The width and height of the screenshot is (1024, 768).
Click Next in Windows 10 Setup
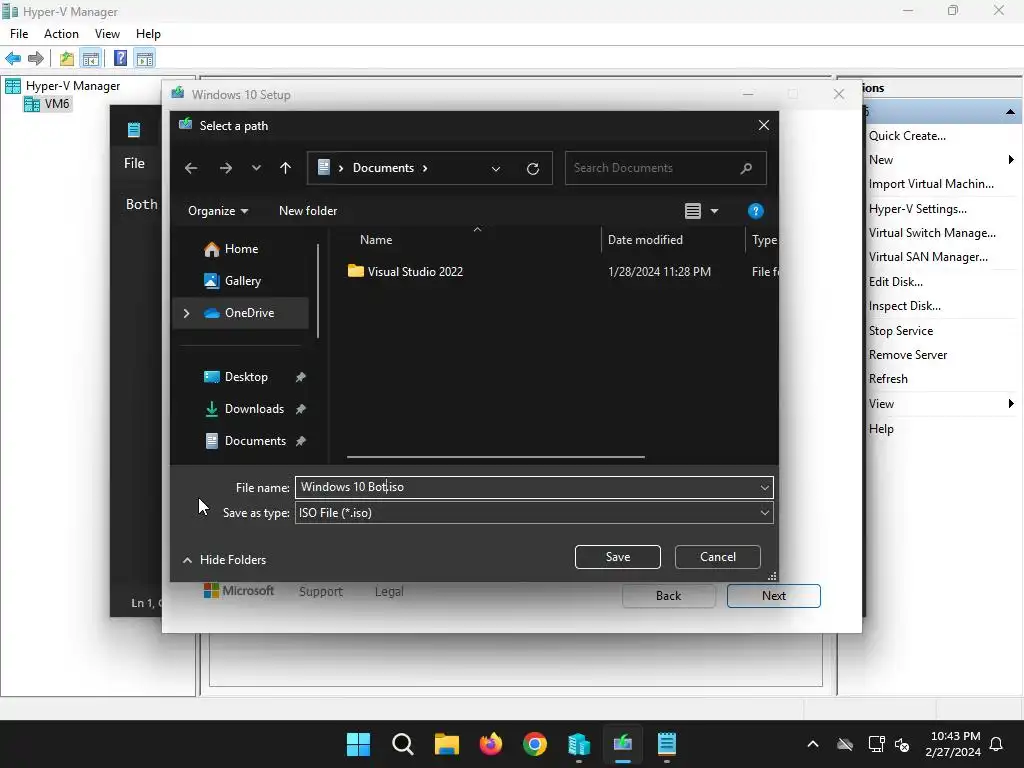coord(774,596)
